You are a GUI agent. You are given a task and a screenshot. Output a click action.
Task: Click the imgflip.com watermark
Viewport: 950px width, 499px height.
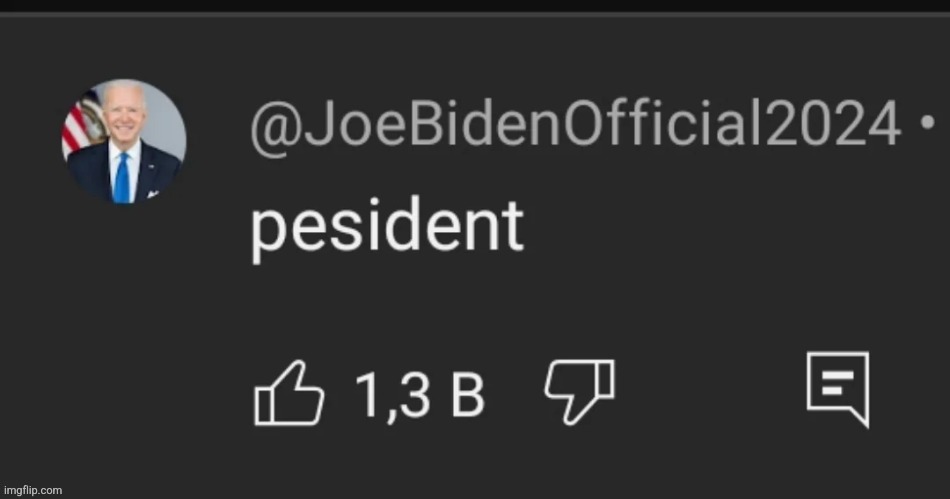(x=32, y=490)
